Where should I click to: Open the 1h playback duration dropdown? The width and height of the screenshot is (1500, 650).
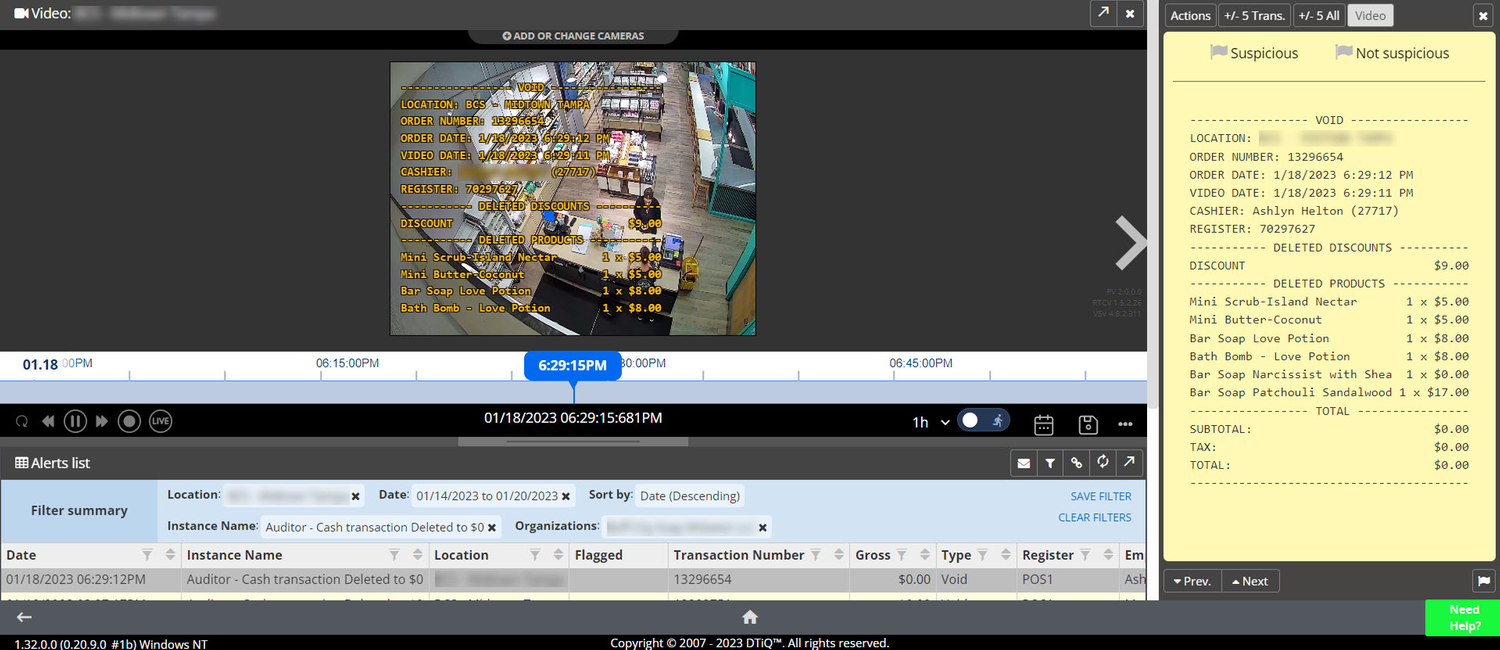(x=928, y=421)
